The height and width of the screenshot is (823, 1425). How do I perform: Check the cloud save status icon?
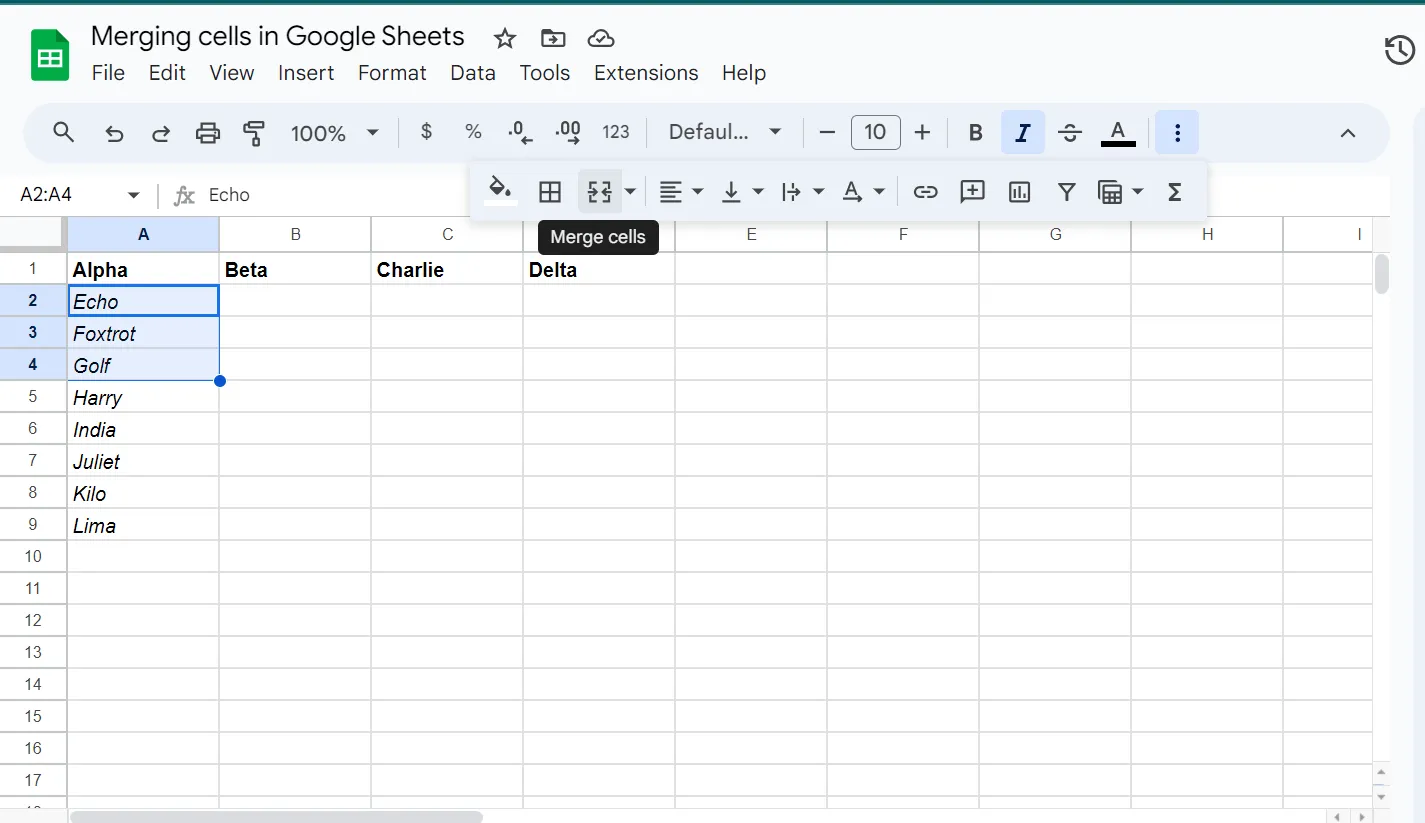(600, 38)
